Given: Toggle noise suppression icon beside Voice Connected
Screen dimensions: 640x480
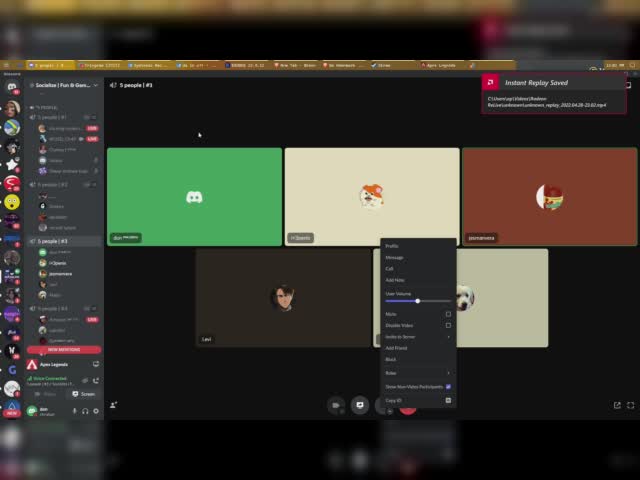Looking at the screenshot, I should (85, 380).
